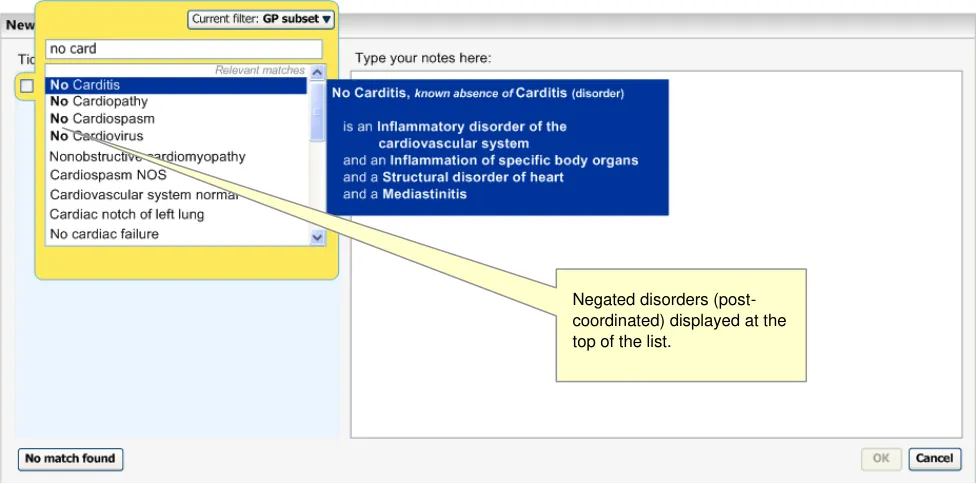This screenshot has height=484, width=976.
Task: Click the search field containing 'no card'
Action: pyautogui.click(x=184, y=49)
